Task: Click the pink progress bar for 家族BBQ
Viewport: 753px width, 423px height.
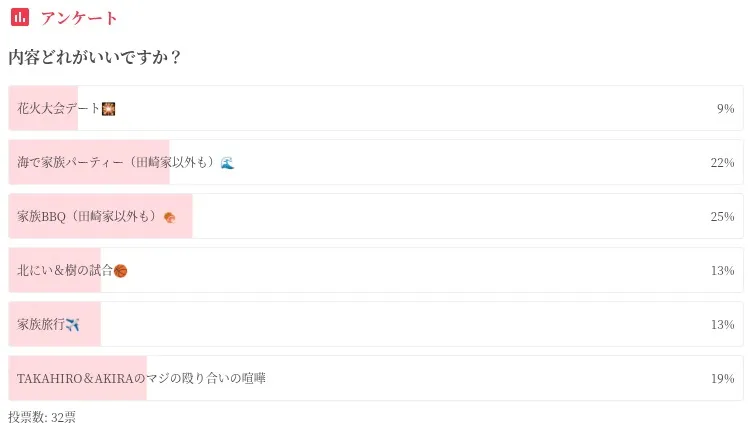Action: [100, 216]
